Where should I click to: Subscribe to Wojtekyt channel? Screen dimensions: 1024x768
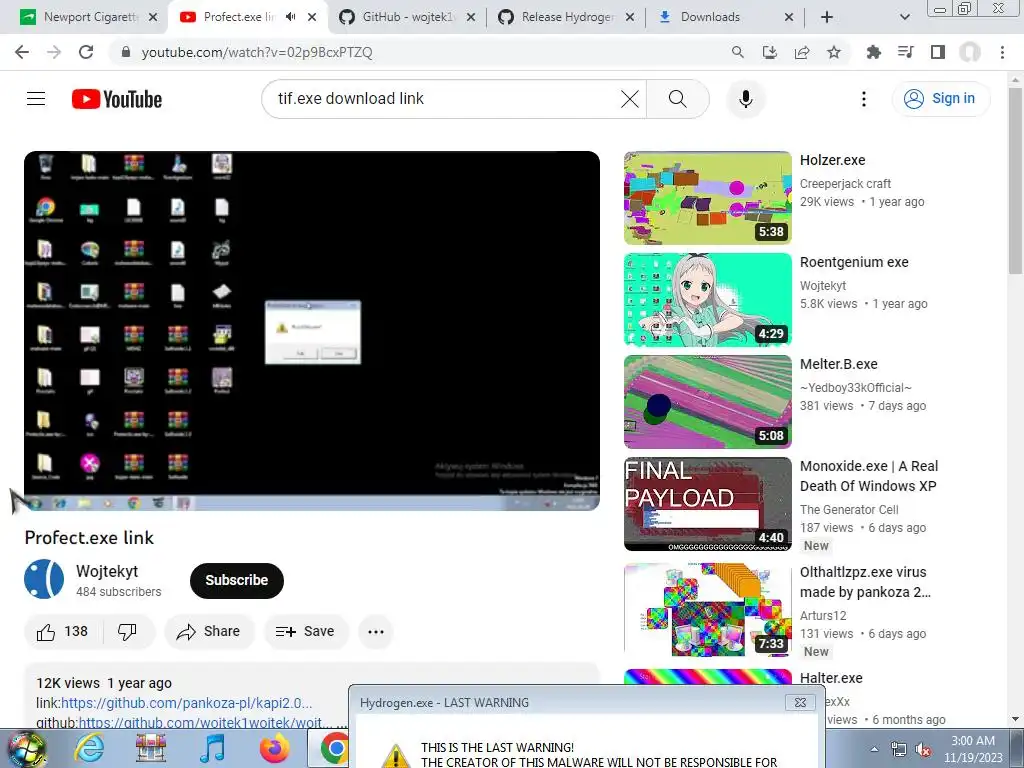236,580
